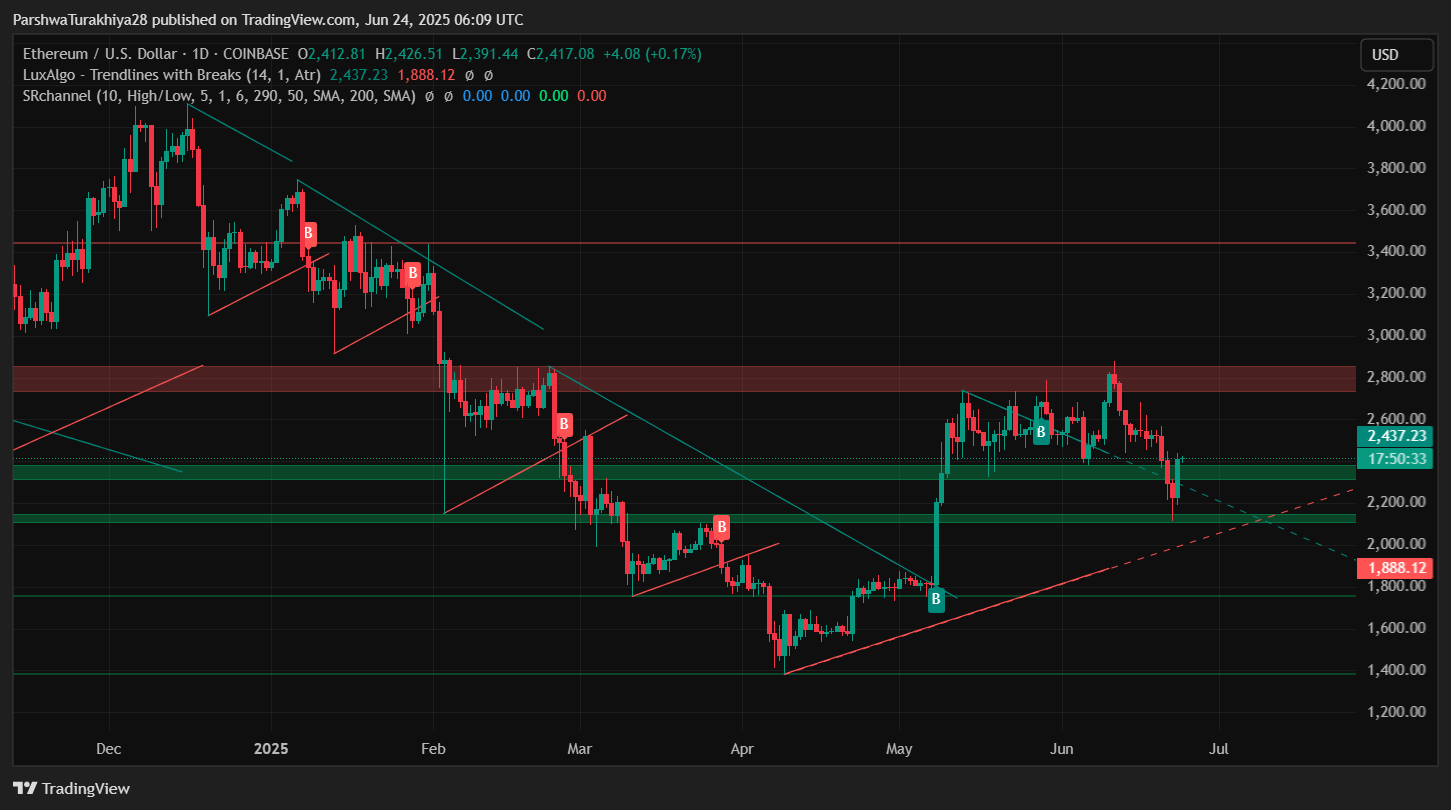Click the green 2,437.23 value in LuxAlgo legend
Screen dimensions: 1451x810
pyautogui.click(x=358, y=74)
